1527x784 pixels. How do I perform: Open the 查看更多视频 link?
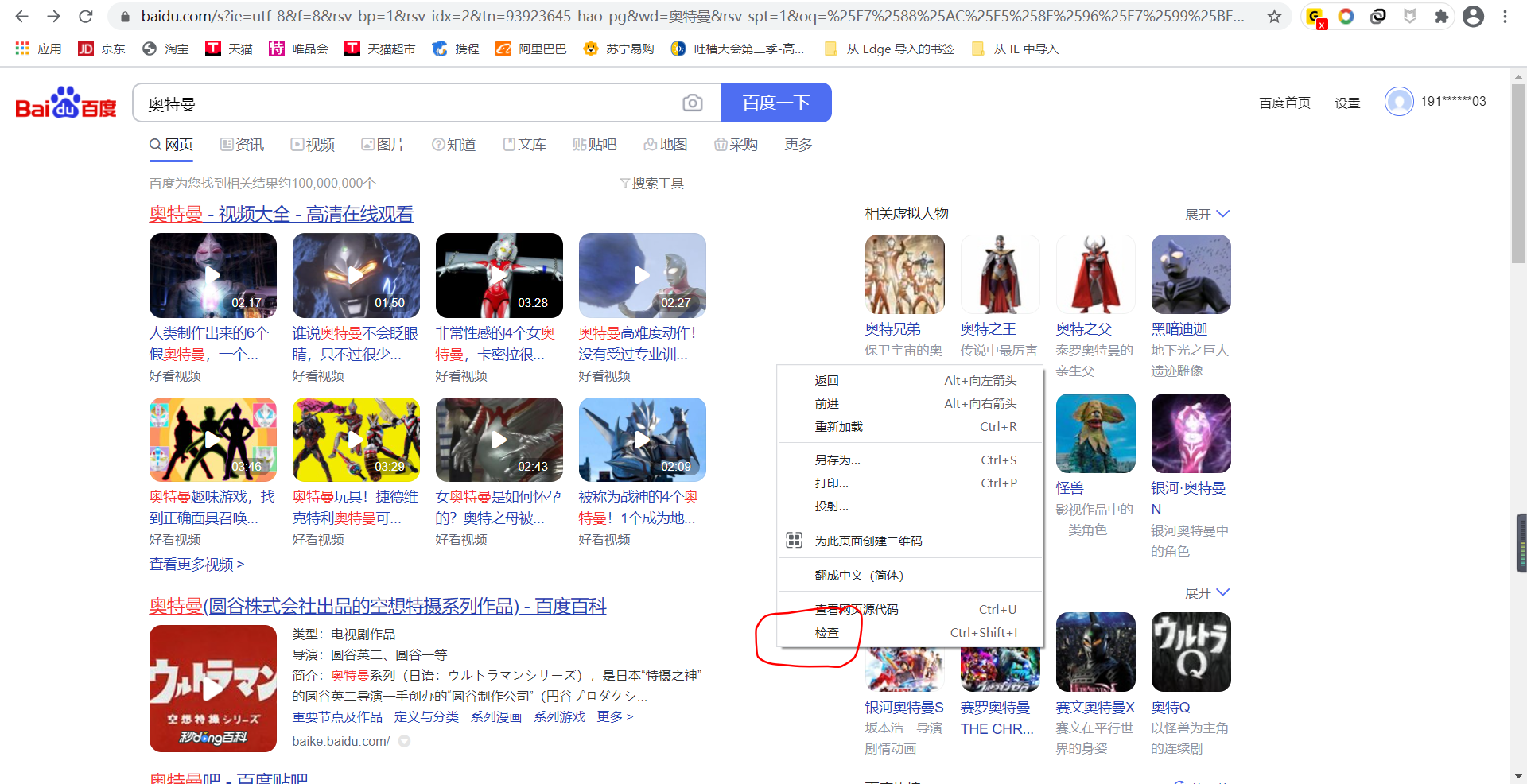click(196, 564)
